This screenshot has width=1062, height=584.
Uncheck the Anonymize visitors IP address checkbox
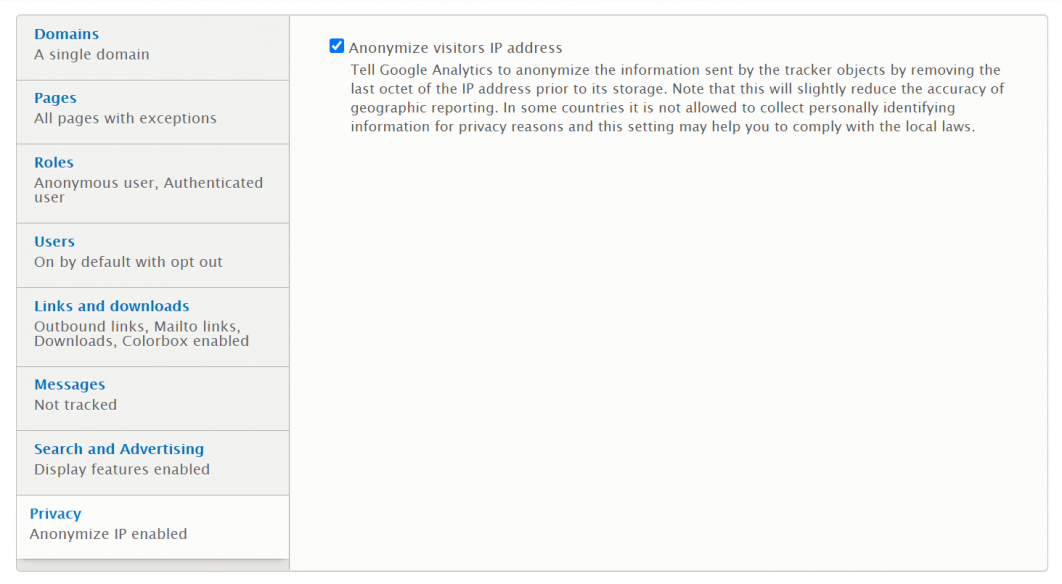coord(337,46)
